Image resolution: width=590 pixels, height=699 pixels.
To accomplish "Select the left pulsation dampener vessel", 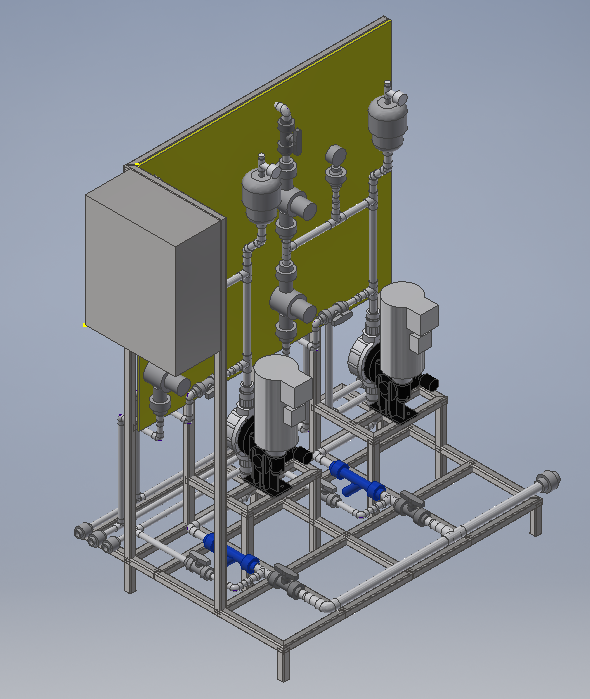I will (261, 189).
